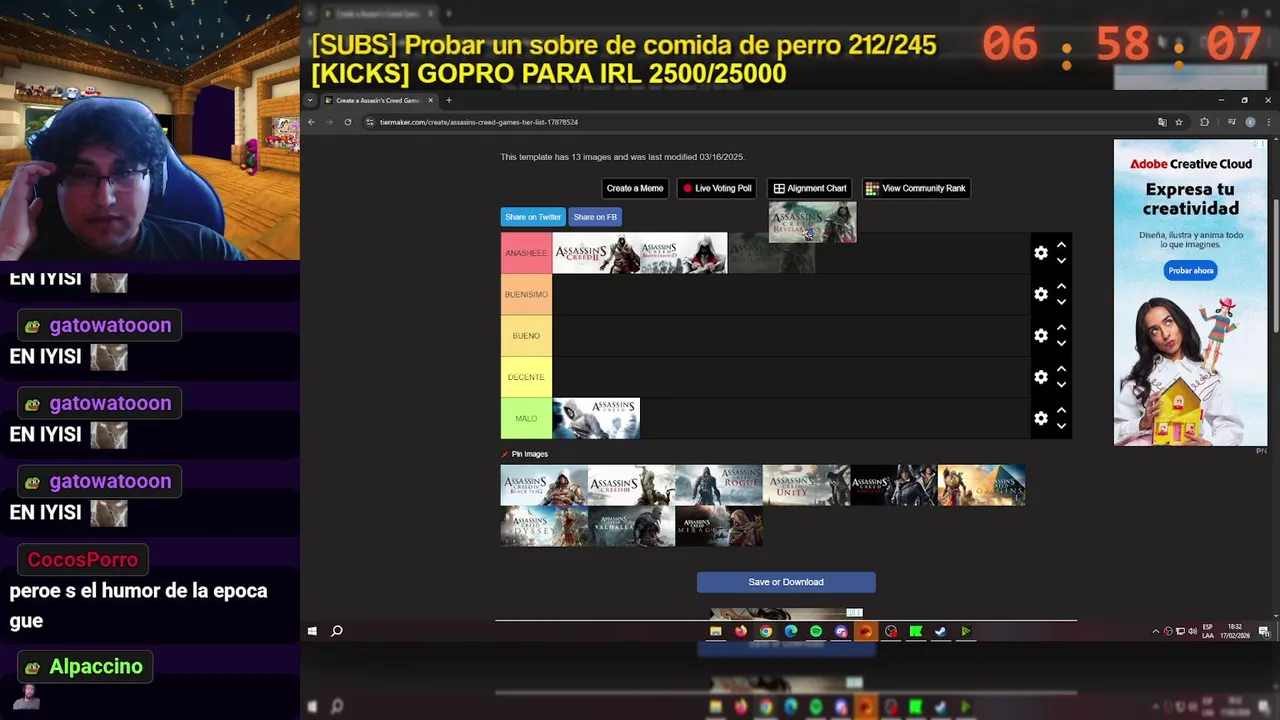This screenshot has height=720, width=1280.
Task: Pick Assassin's Creed Syndicate thumbnail
Action: click(894, 485)
